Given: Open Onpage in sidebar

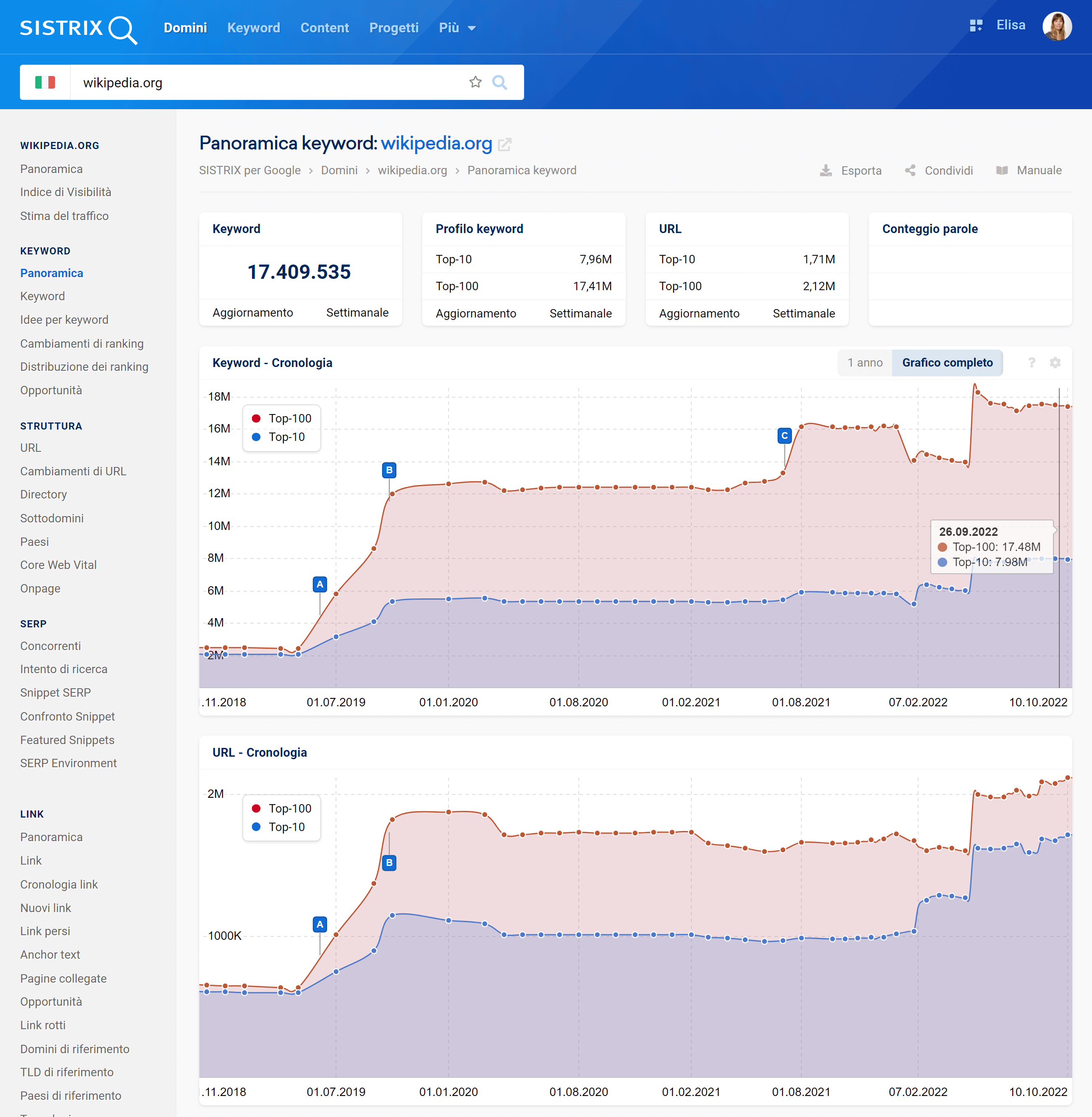Looking at the screenshot, I should click(40, 588).
